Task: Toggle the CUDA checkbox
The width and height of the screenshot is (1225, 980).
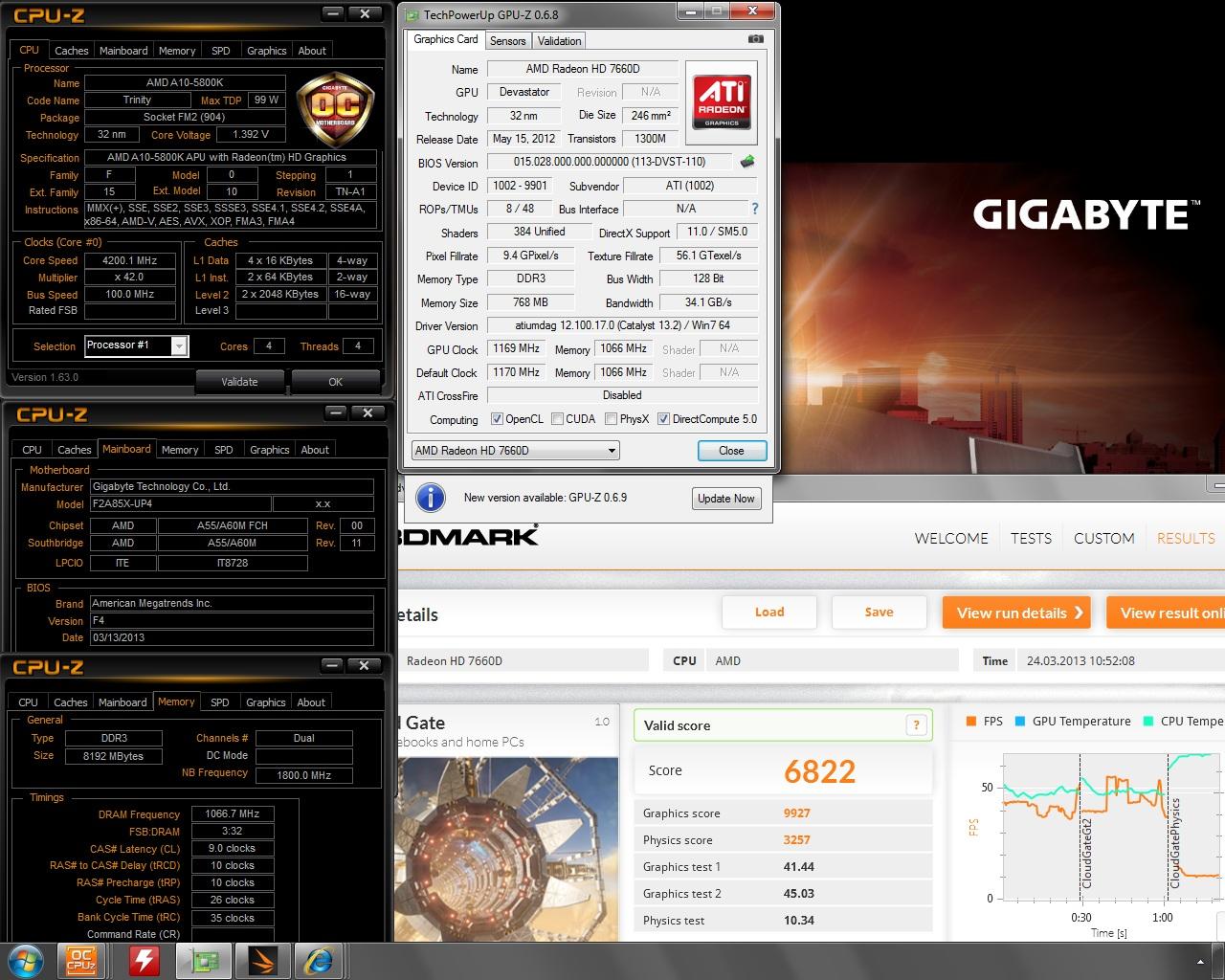Action: (x=557, y=419)
